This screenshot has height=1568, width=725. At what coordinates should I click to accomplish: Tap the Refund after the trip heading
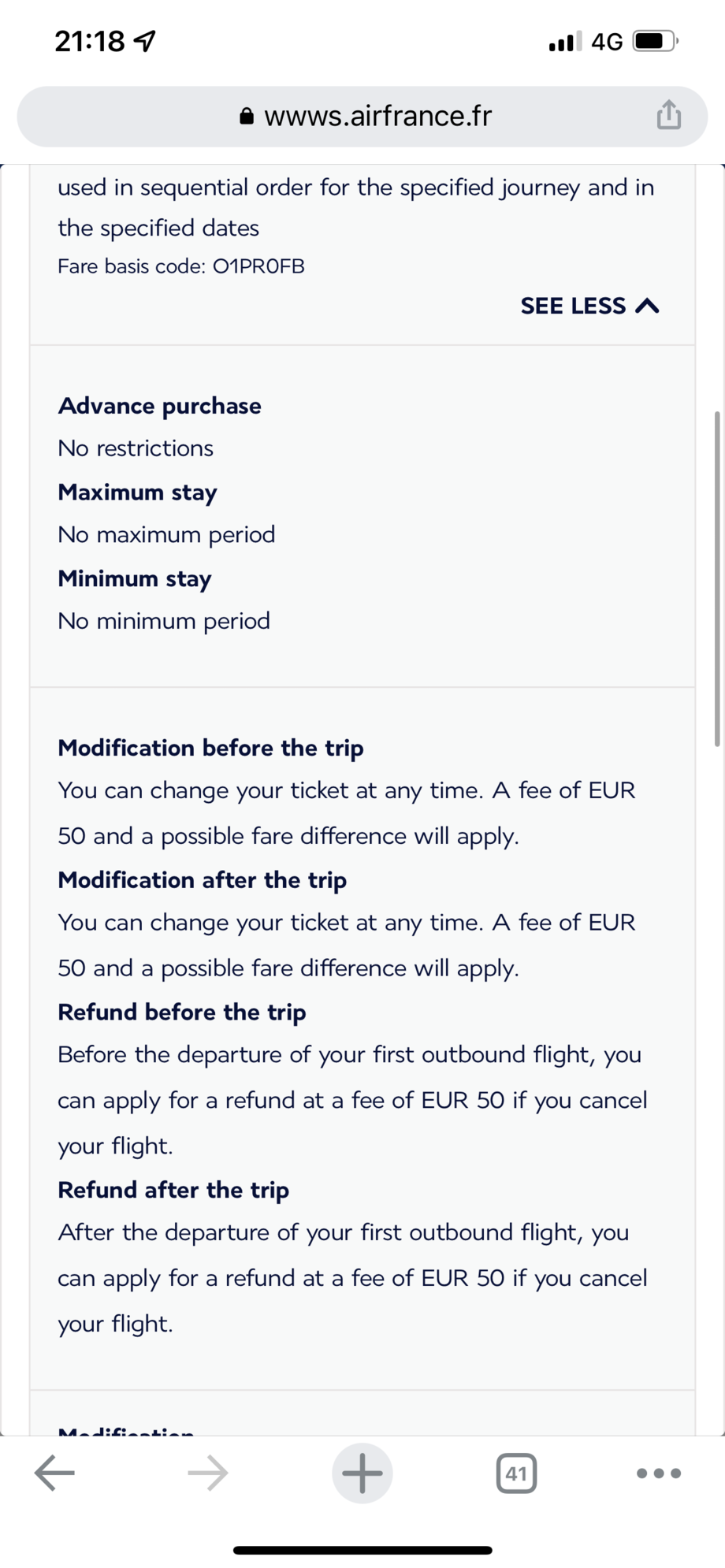coord(173,1190)
